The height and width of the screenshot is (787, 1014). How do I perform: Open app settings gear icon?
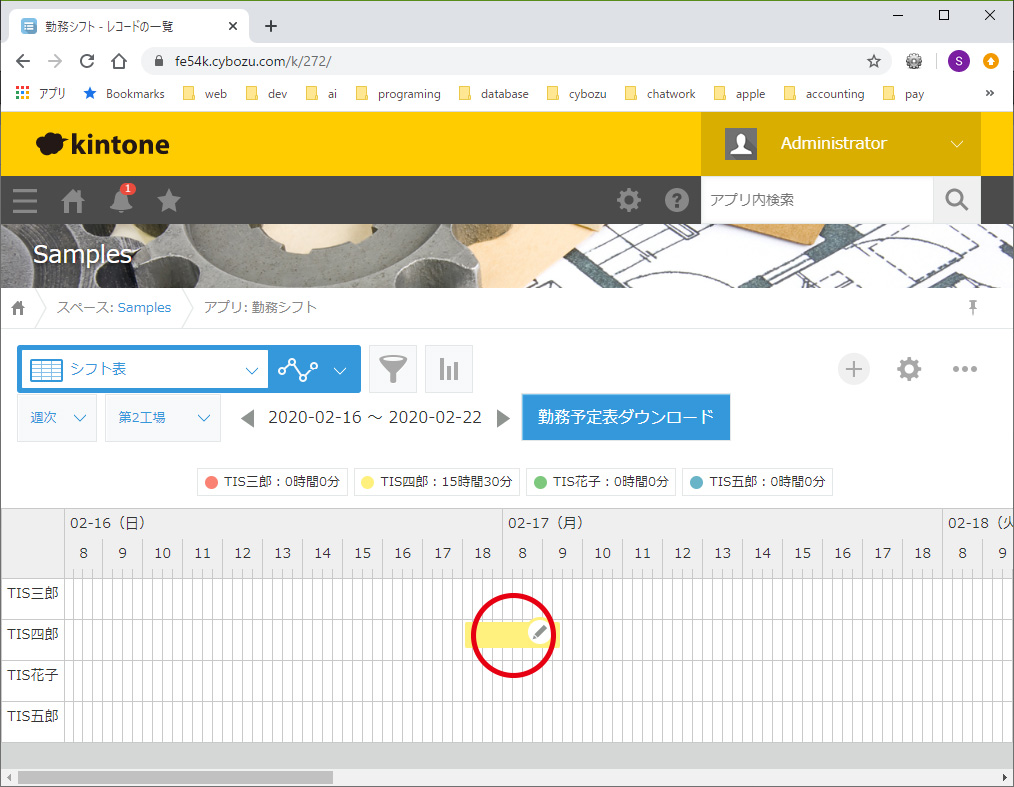[x=909, y=369]
